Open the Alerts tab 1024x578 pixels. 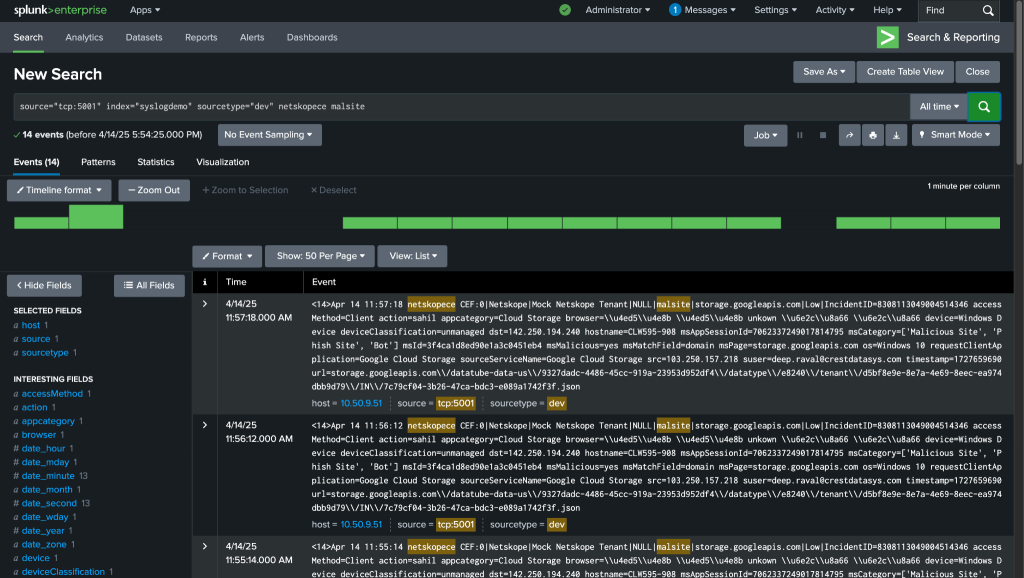click(x=252, y=37)
